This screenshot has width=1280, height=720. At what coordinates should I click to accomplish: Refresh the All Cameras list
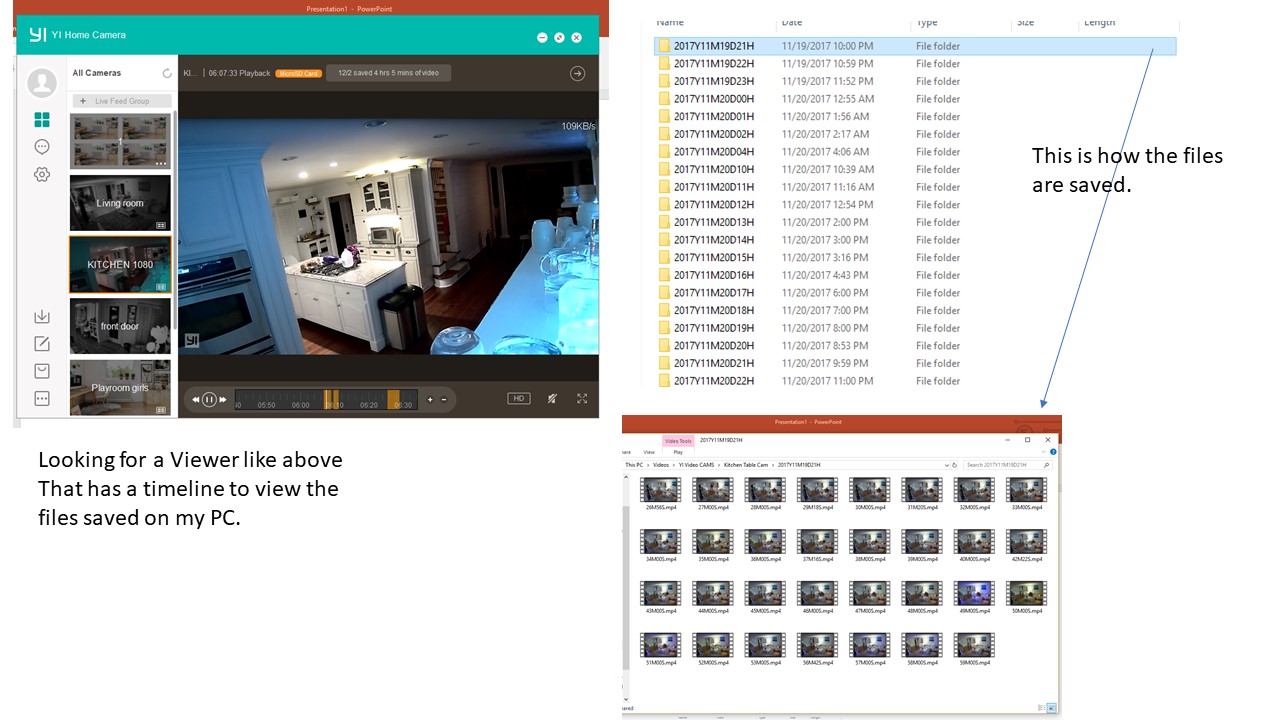pos(167,73)
